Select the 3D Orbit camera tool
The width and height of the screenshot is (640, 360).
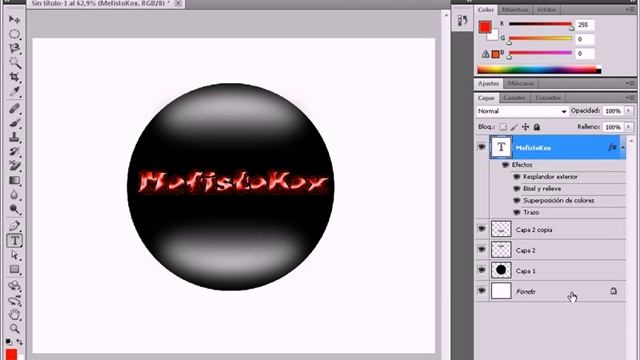click(14, 301)
